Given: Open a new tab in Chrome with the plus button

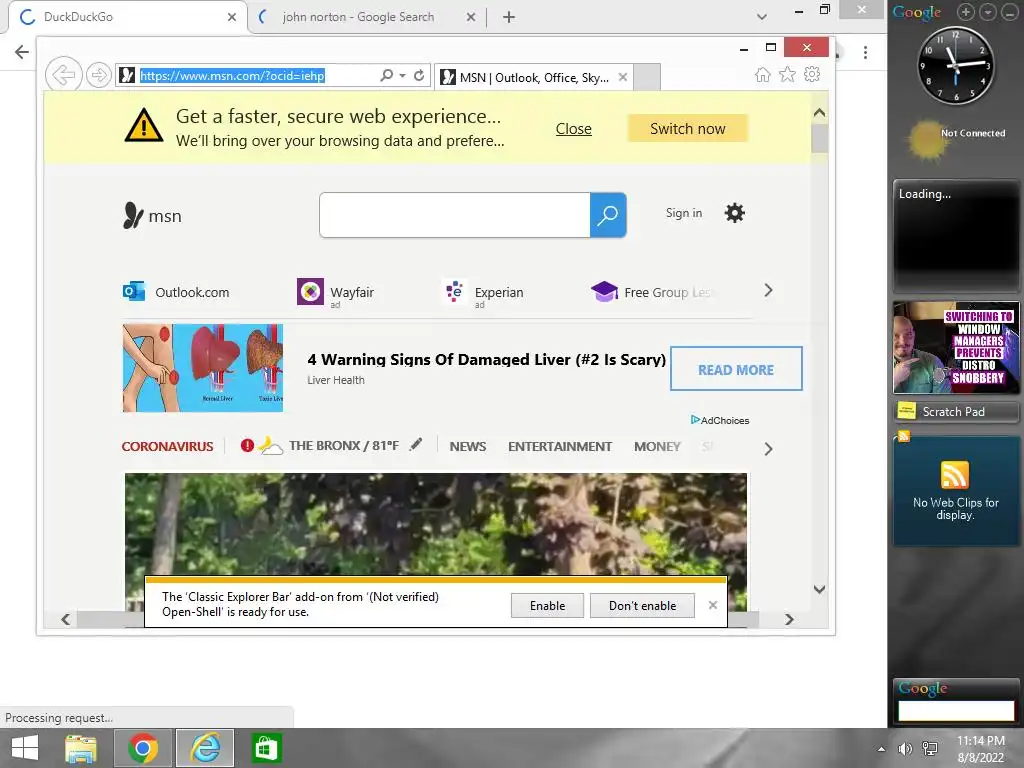Looking at the screenshot, I should tap(509, 17).
